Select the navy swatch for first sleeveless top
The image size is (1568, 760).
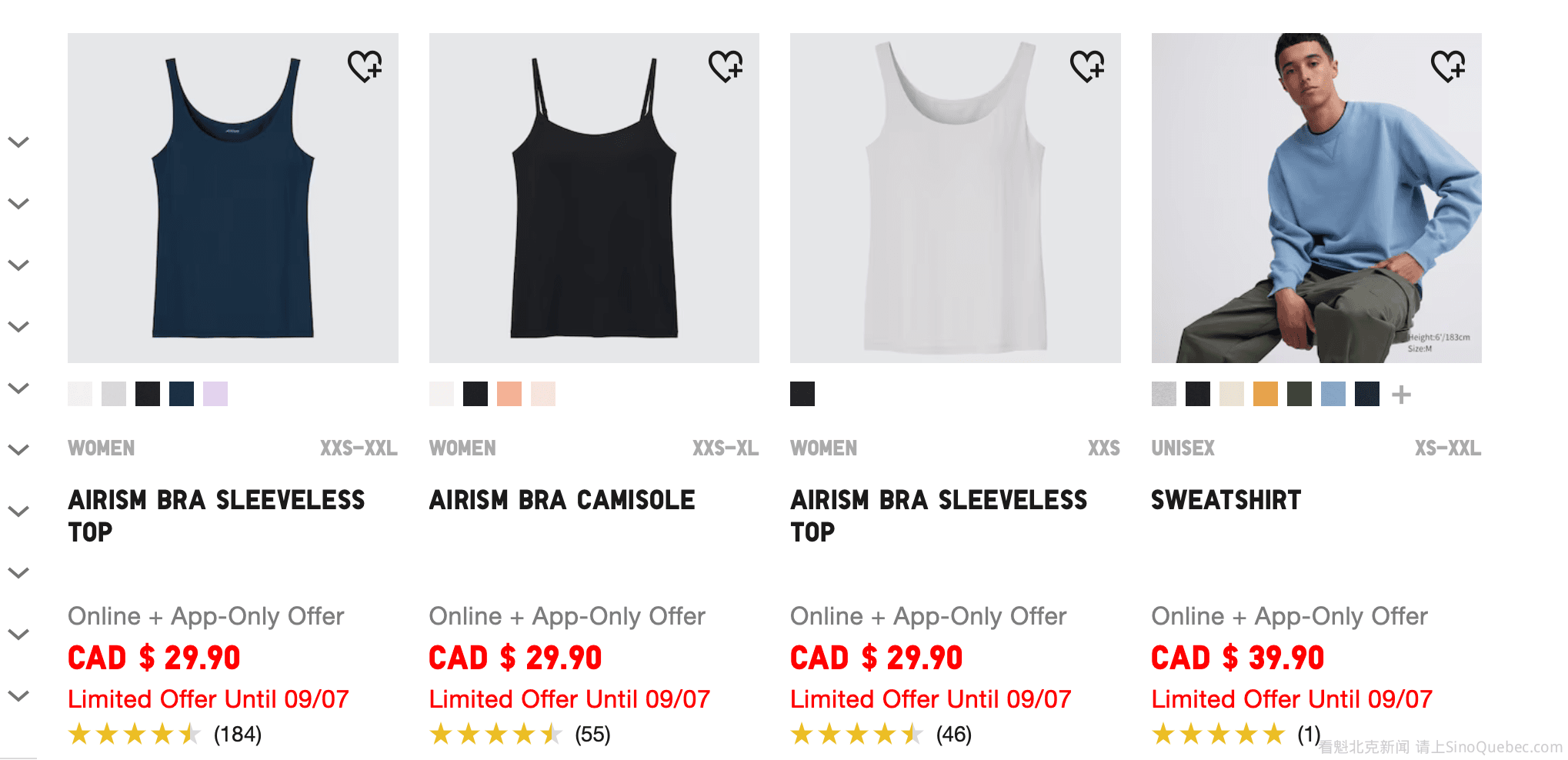(182, 394)
